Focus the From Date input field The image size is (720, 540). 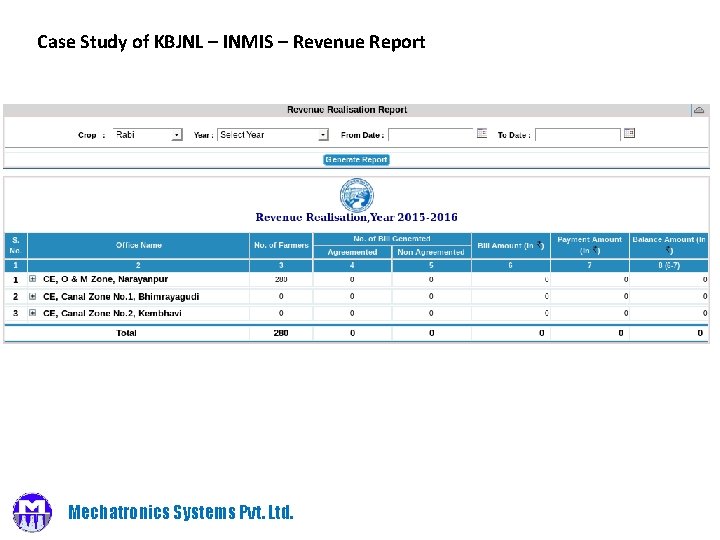[430, 135]
